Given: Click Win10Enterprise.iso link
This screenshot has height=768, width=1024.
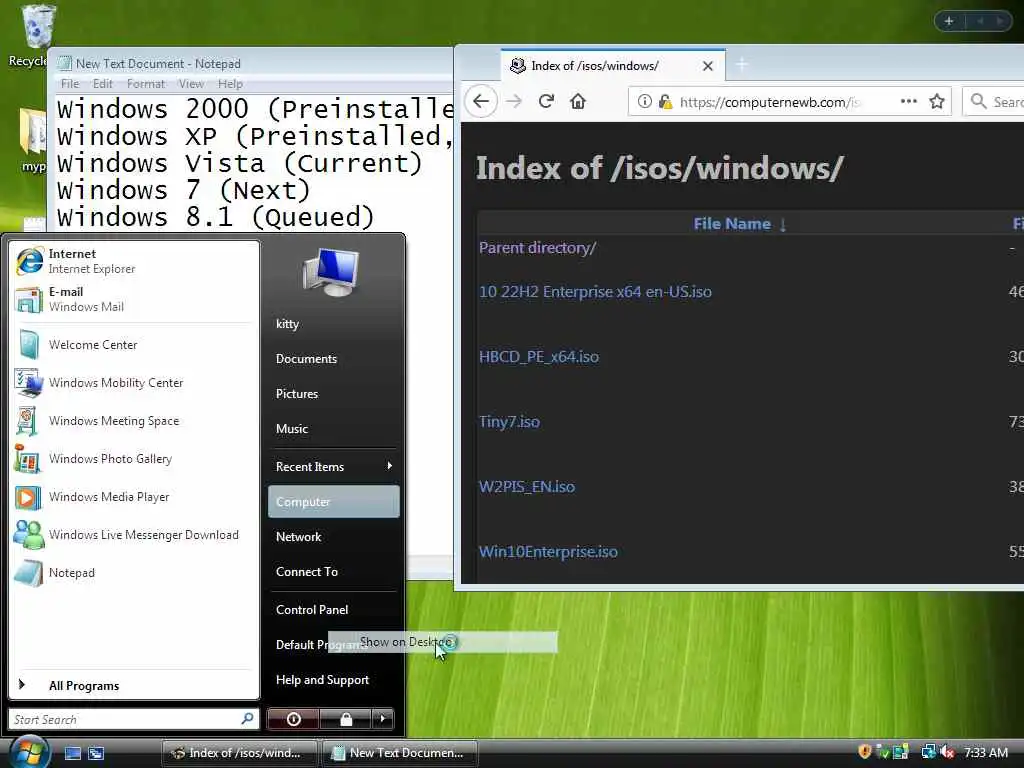Looking at the screenshot, I should click(548, 552).
